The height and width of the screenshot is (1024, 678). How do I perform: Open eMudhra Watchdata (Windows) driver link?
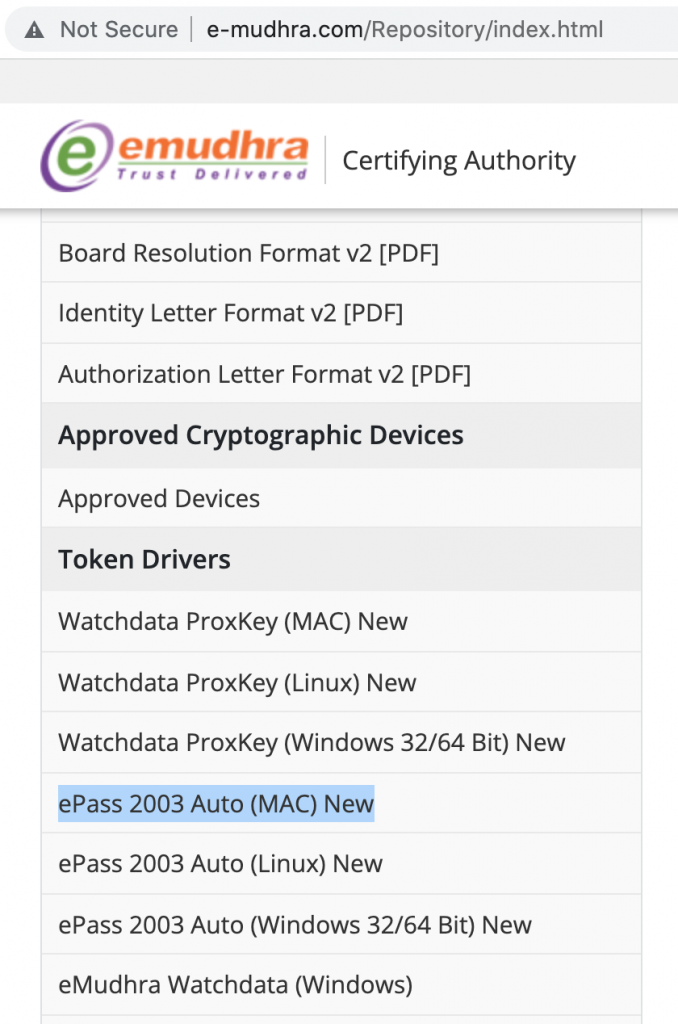tap(235, 985)
